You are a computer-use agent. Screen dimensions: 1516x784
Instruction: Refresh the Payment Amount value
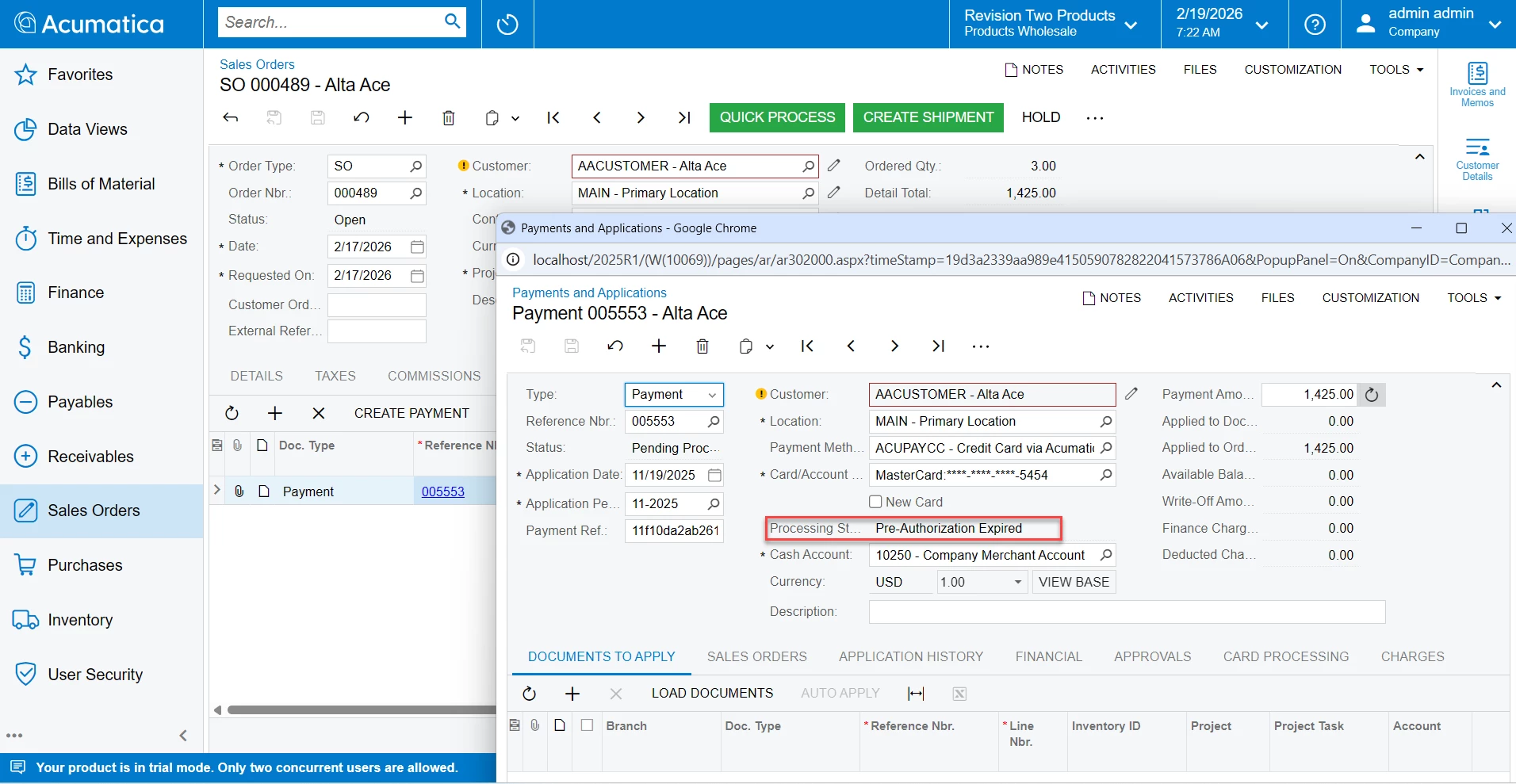pyautogui.click(x=1372, y=395)
